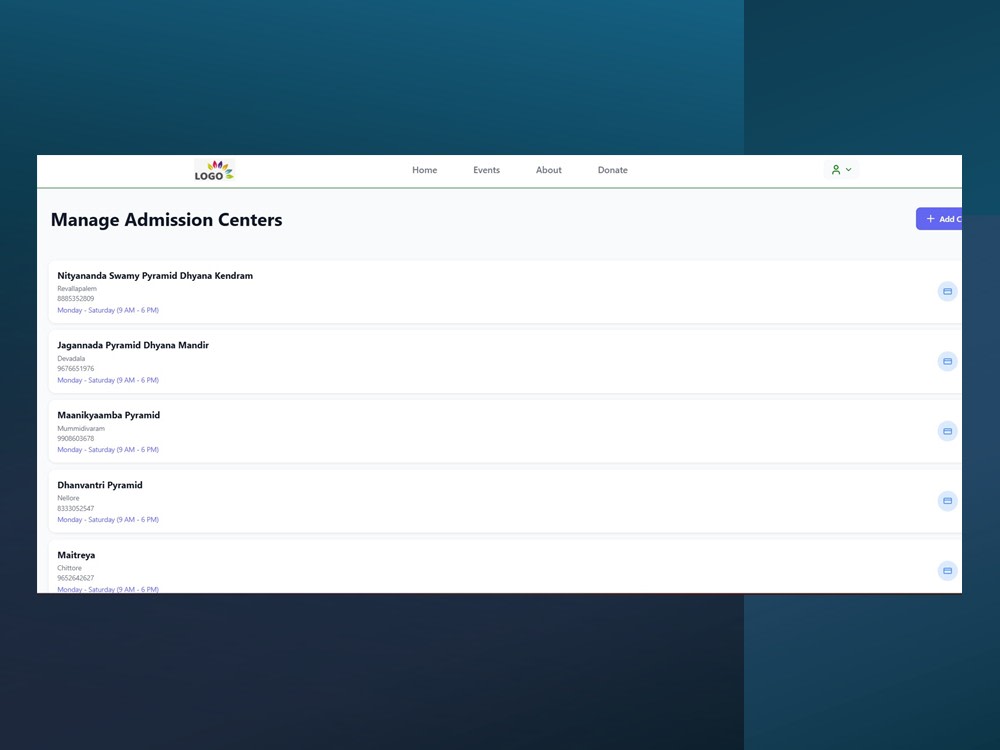Click action icon for Dhanvantri Pyramid
Viewport: 1000px width, 750px height.
pyautogui.click(x=947, y=501)
